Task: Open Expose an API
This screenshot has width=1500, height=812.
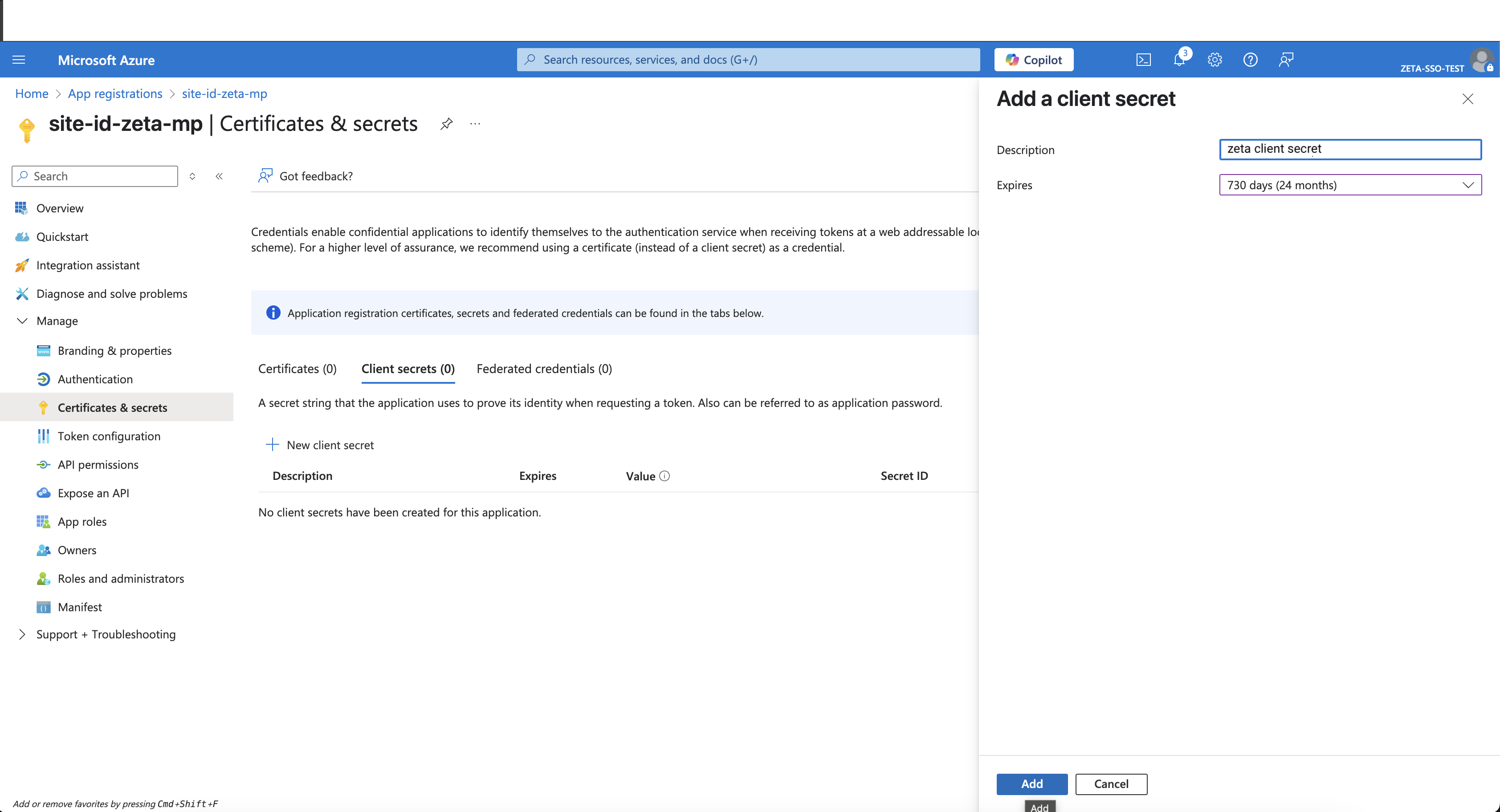Action: coord(93,492)
